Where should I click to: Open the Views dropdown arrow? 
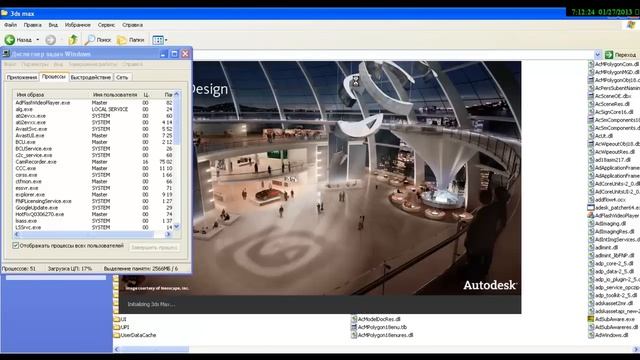pos(166,40)
